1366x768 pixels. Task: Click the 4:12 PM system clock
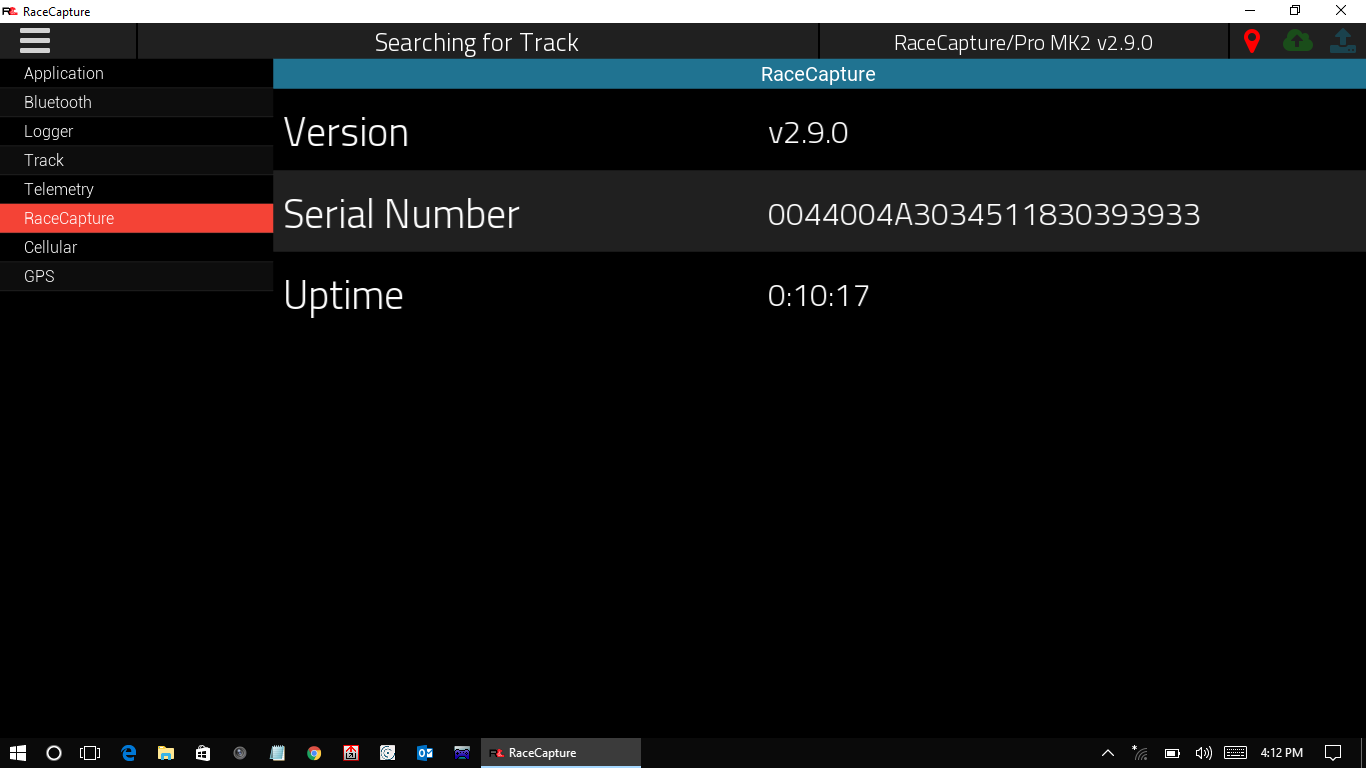click(1281, 753)
